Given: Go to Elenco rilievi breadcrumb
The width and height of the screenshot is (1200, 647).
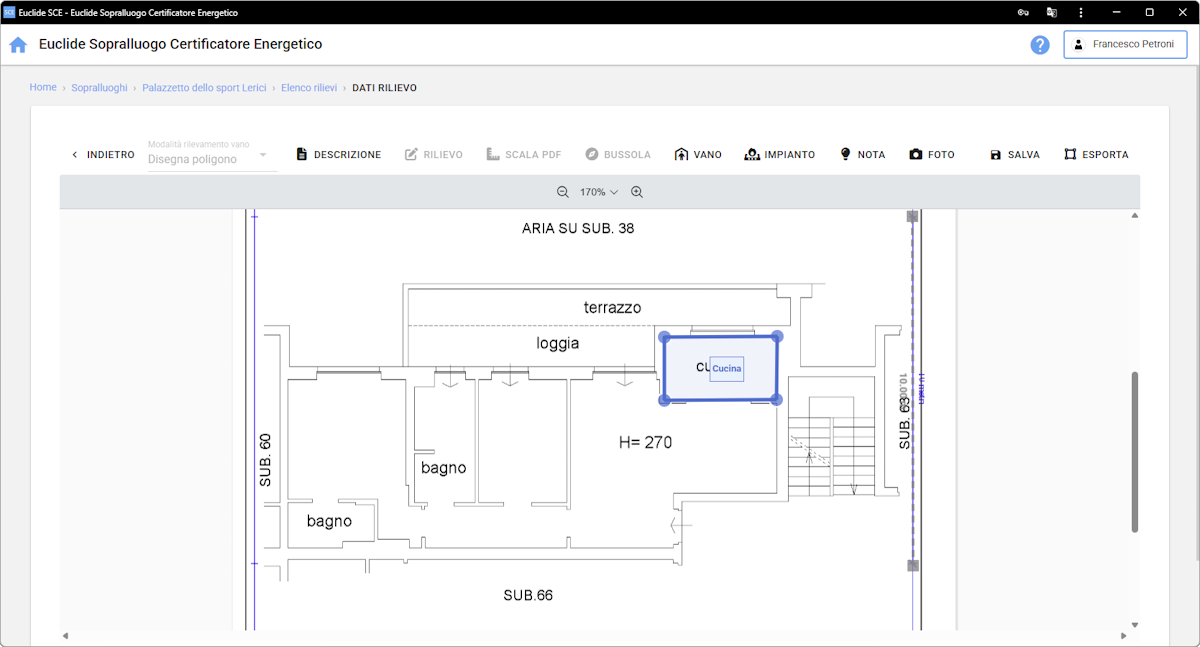Looking at the screenshot, I should tap(309, 88).
